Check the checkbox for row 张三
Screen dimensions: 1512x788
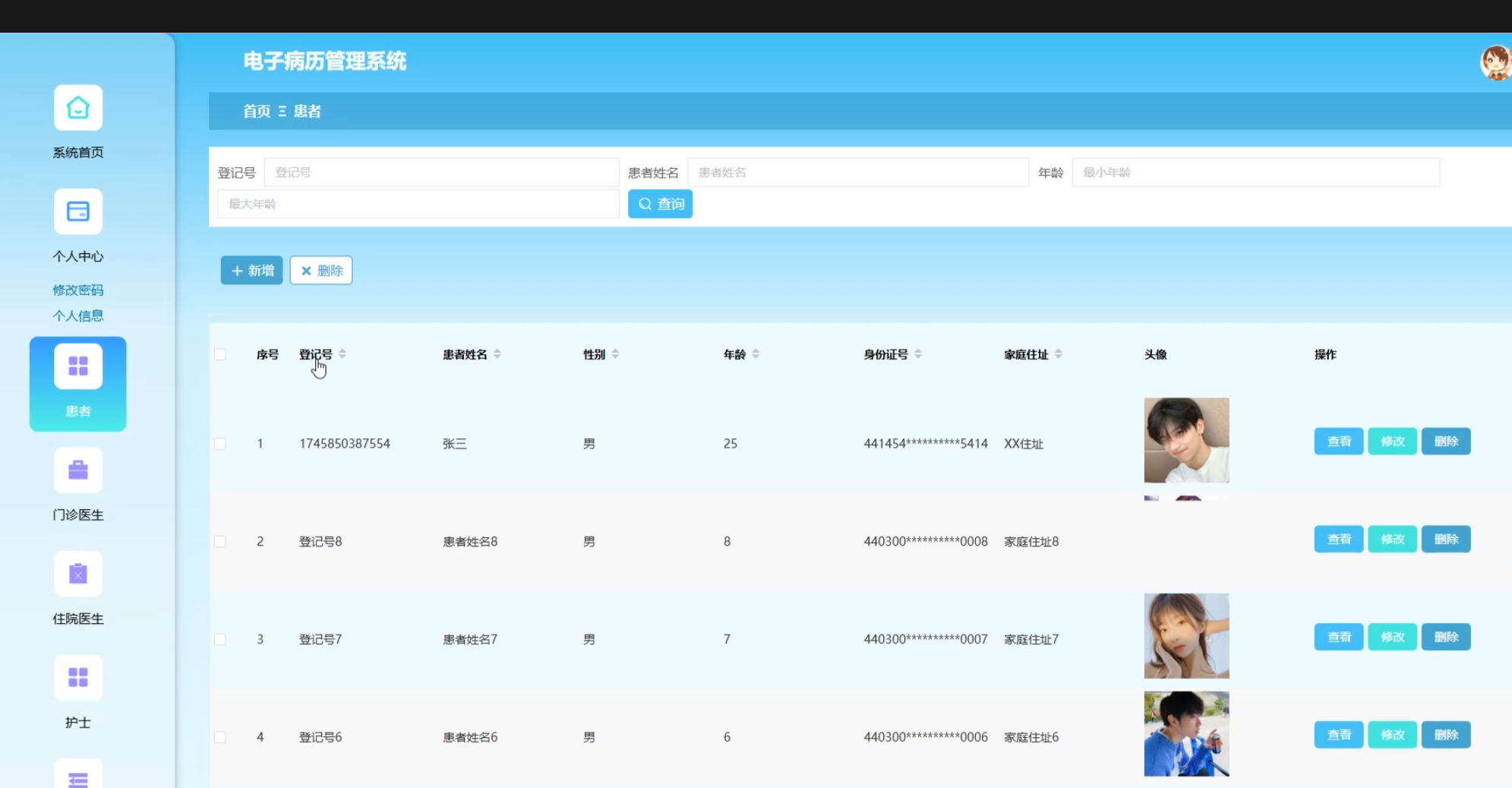220,444
